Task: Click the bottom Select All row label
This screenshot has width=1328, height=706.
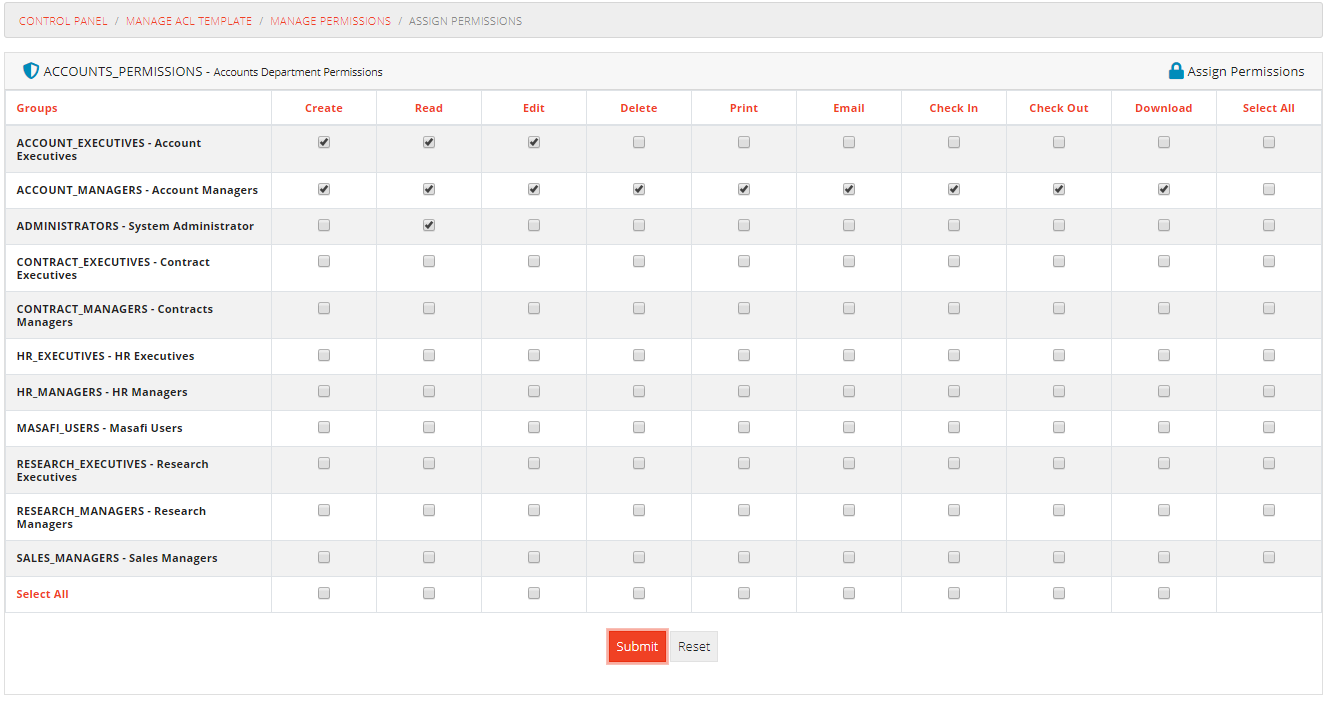Action: (x=42, y=594)
